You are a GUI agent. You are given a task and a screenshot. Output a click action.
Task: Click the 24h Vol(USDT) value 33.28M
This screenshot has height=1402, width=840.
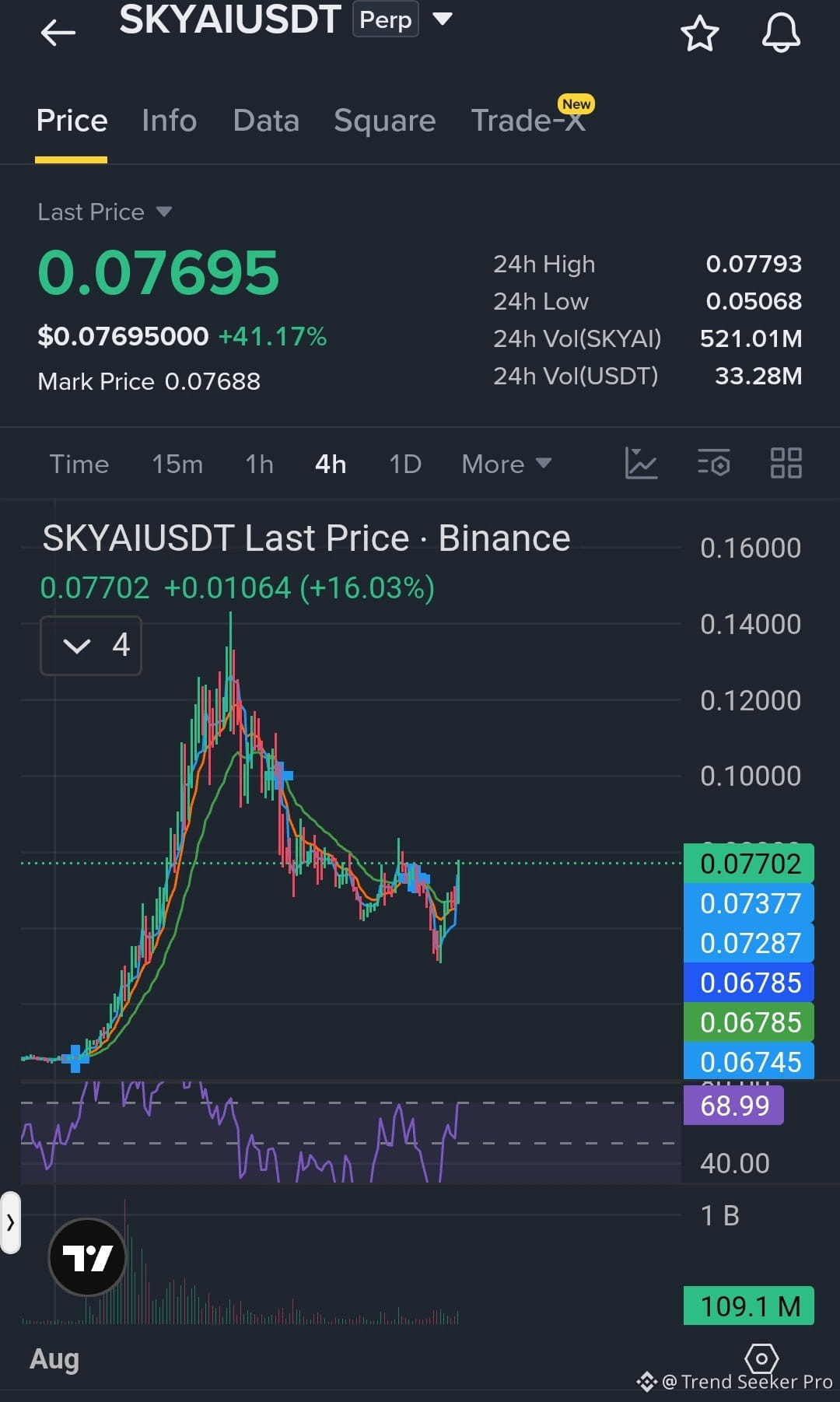coord(758,376)
